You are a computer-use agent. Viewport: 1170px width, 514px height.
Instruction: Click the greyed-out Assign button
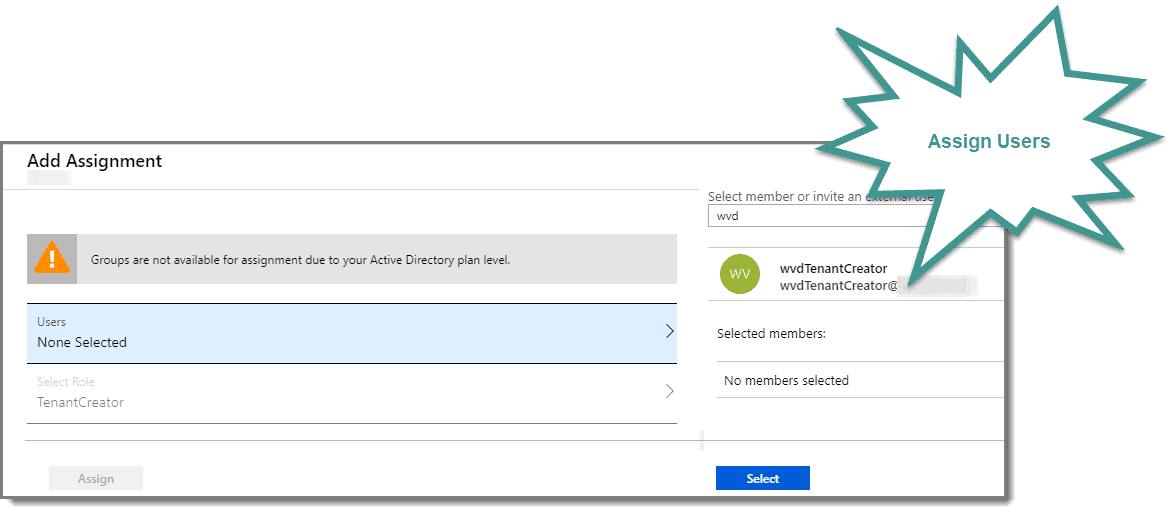click(96, 478)
